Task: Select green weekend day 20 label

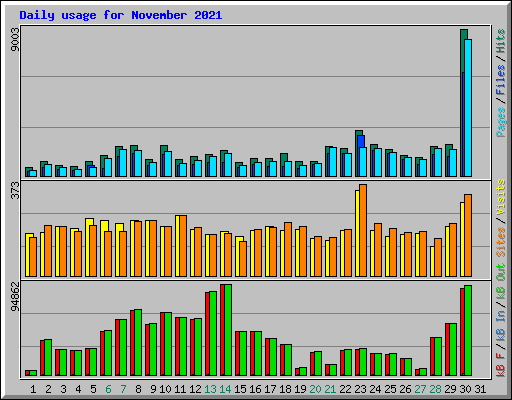Action: (x=315, y=389)
